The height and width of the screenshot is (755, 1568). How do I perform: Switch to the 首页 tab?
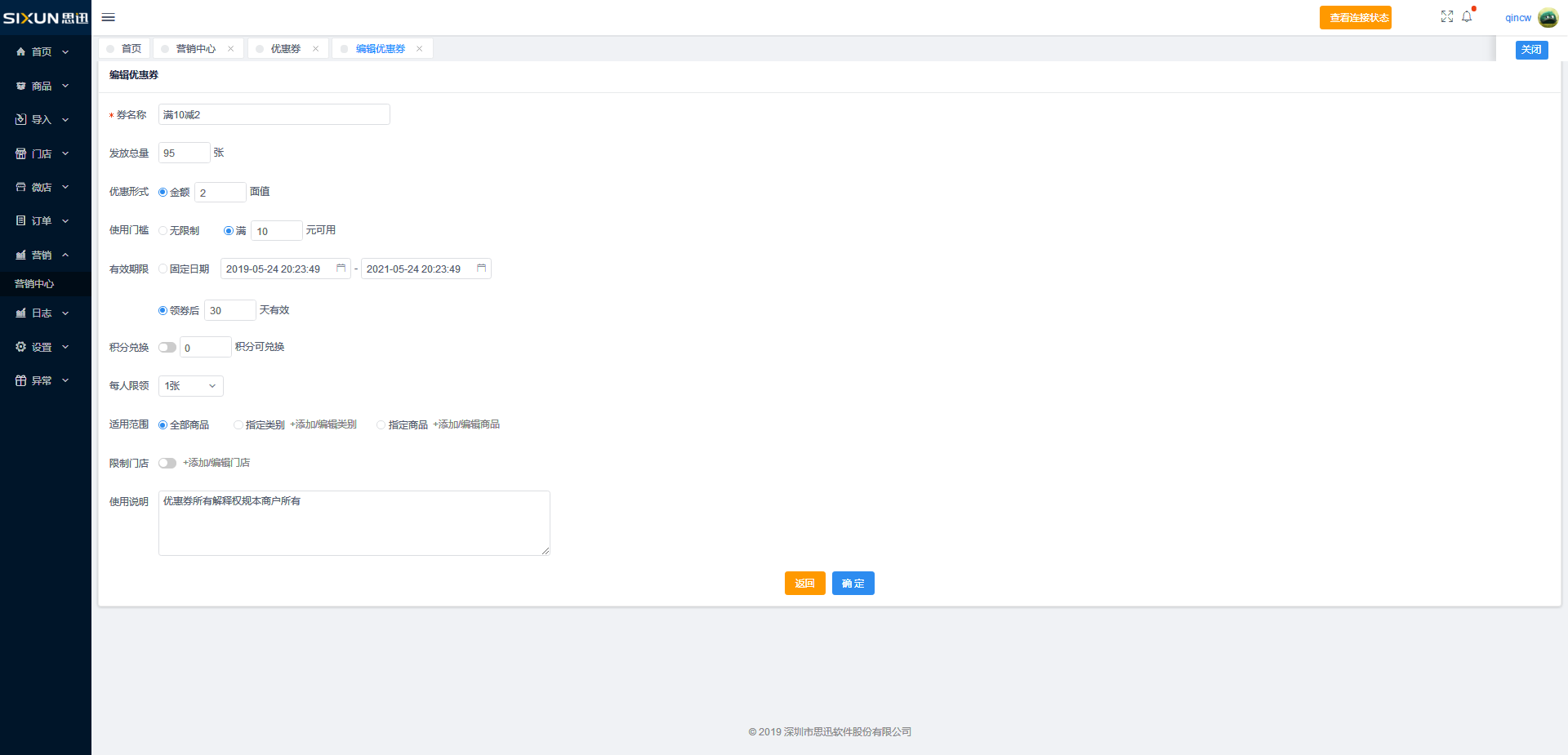click(131, 49)
